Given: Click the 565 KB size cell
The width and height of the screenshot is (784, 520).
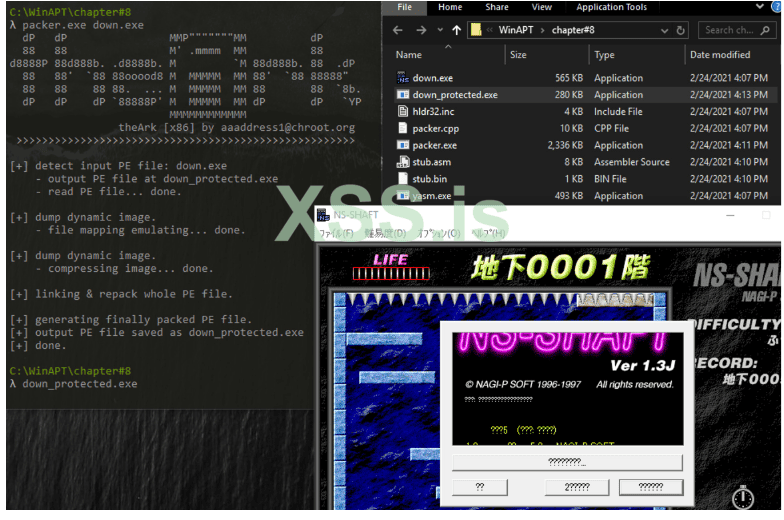Looking at the screenshot, I should [568, 78].
